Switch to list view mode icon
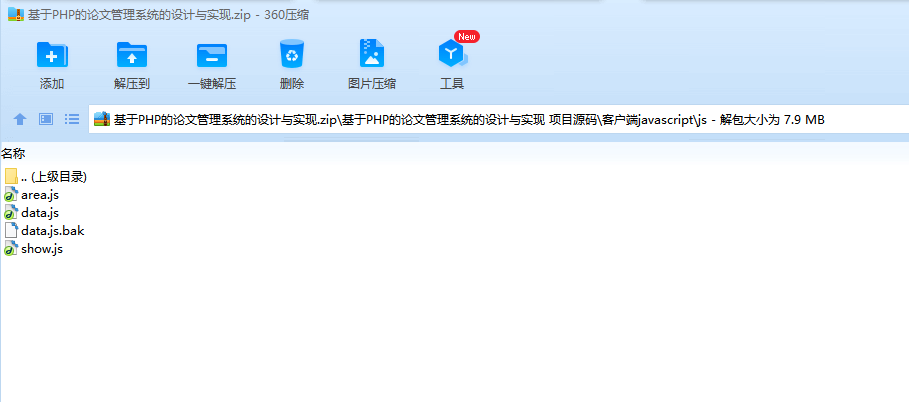Screen dimensions: 909x402 [x=72, y=119]
